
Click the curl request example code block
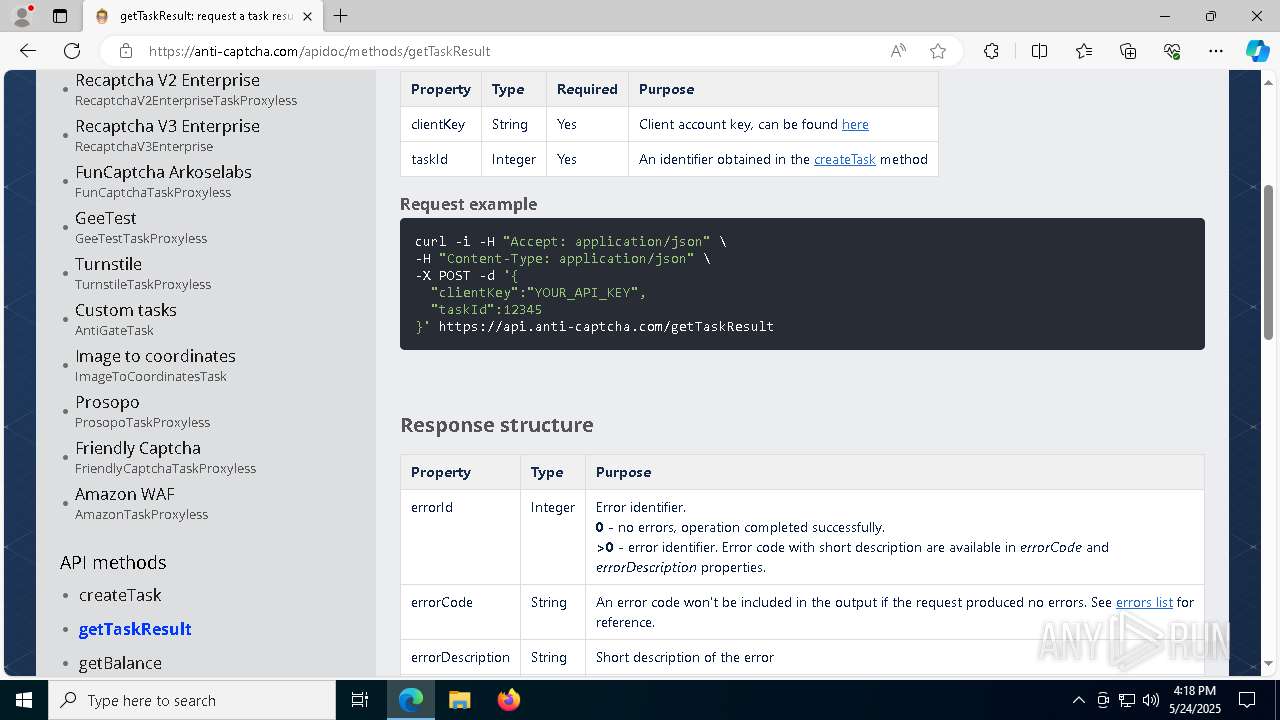pos(802,284)
